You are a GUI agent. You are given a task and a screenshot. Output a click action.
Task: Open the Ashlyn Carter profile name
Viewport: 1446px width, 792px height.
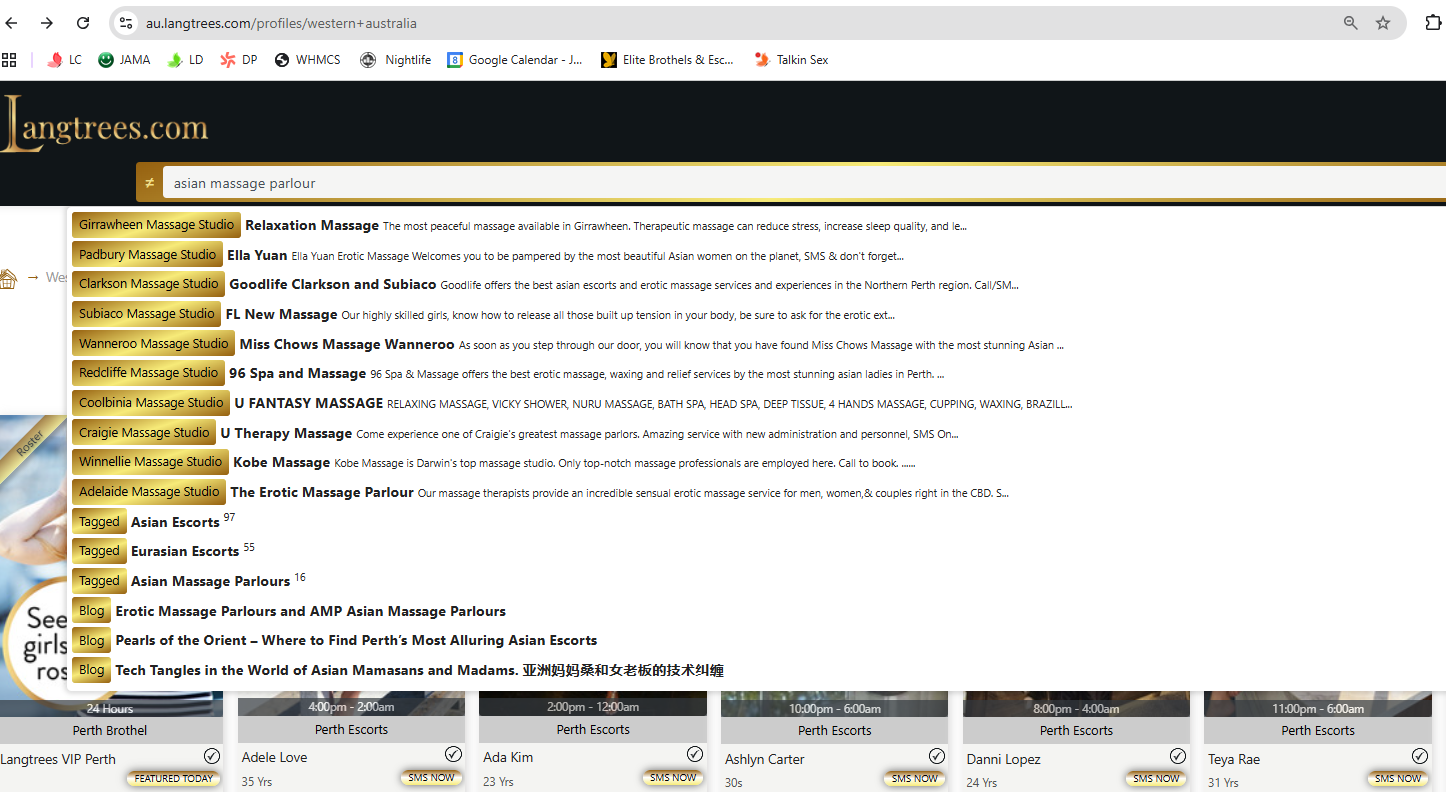coord(765,759)
